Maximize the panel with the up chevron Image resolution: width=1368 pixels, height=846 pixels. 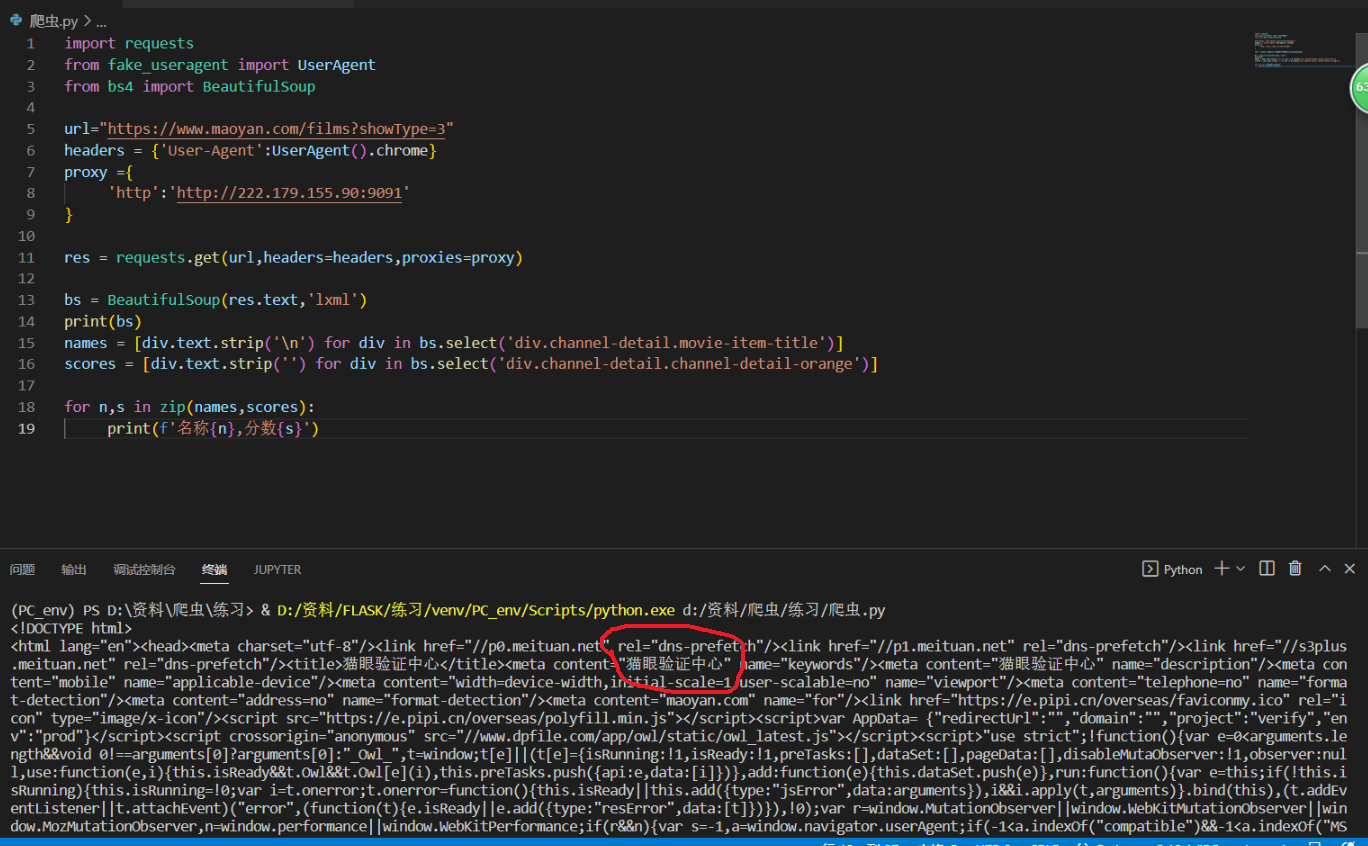[x=1324, y=568]
